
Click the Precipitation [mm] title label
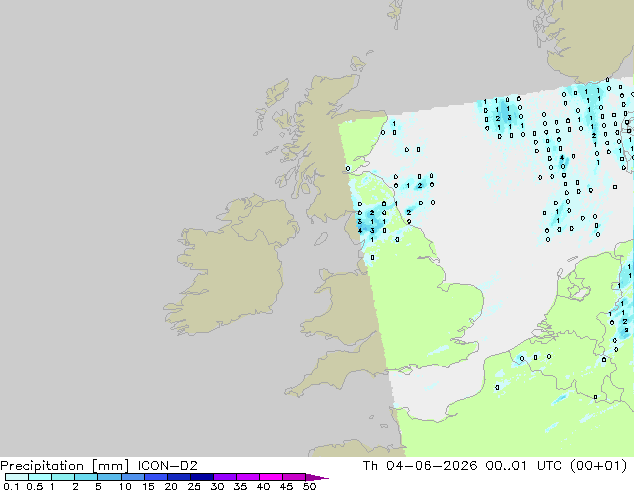65,466
